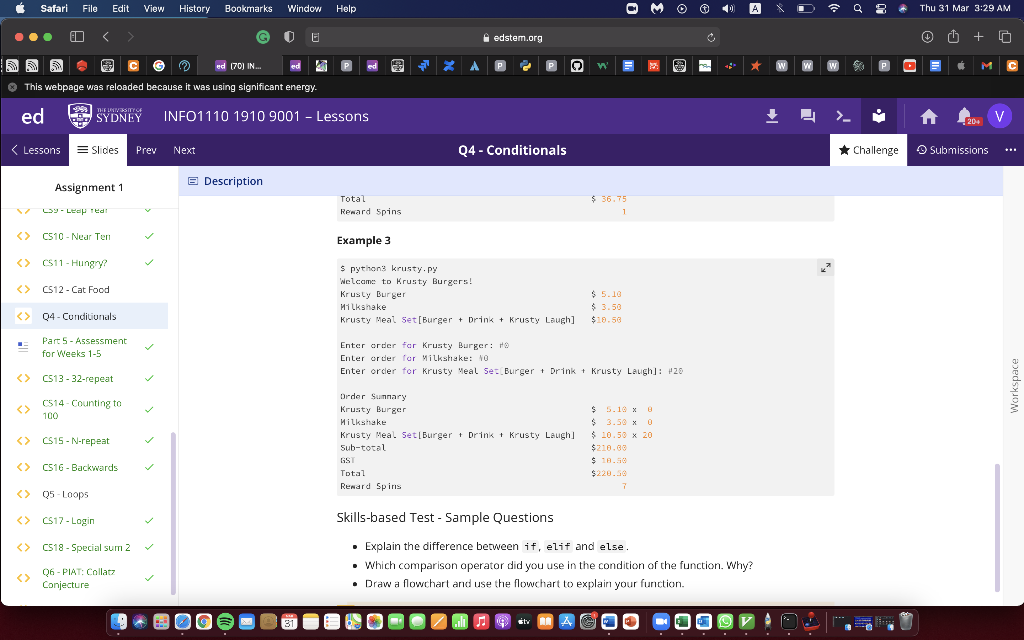The width and height of the screenshot is (1024, 640).
Task: Open the History menu in the menu bar
Action: click(193, 8)
